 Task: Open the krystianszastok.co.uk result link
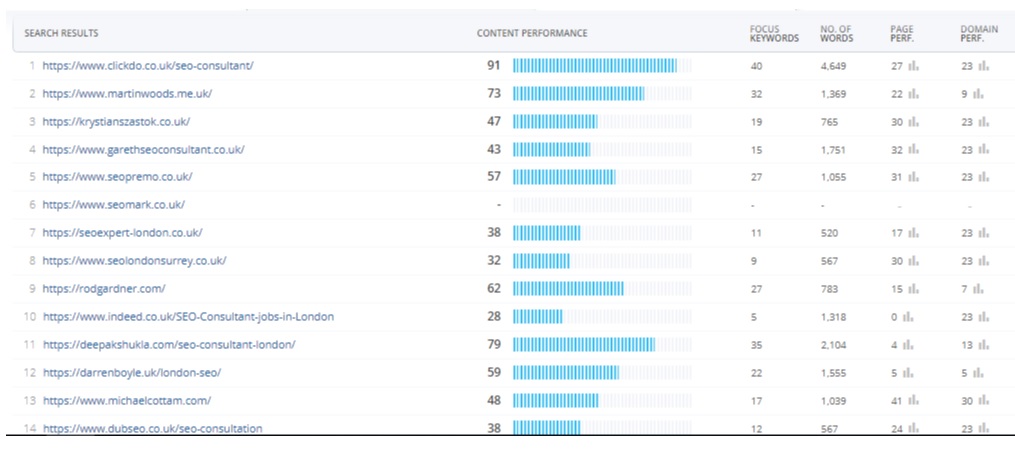coord(116,122)
